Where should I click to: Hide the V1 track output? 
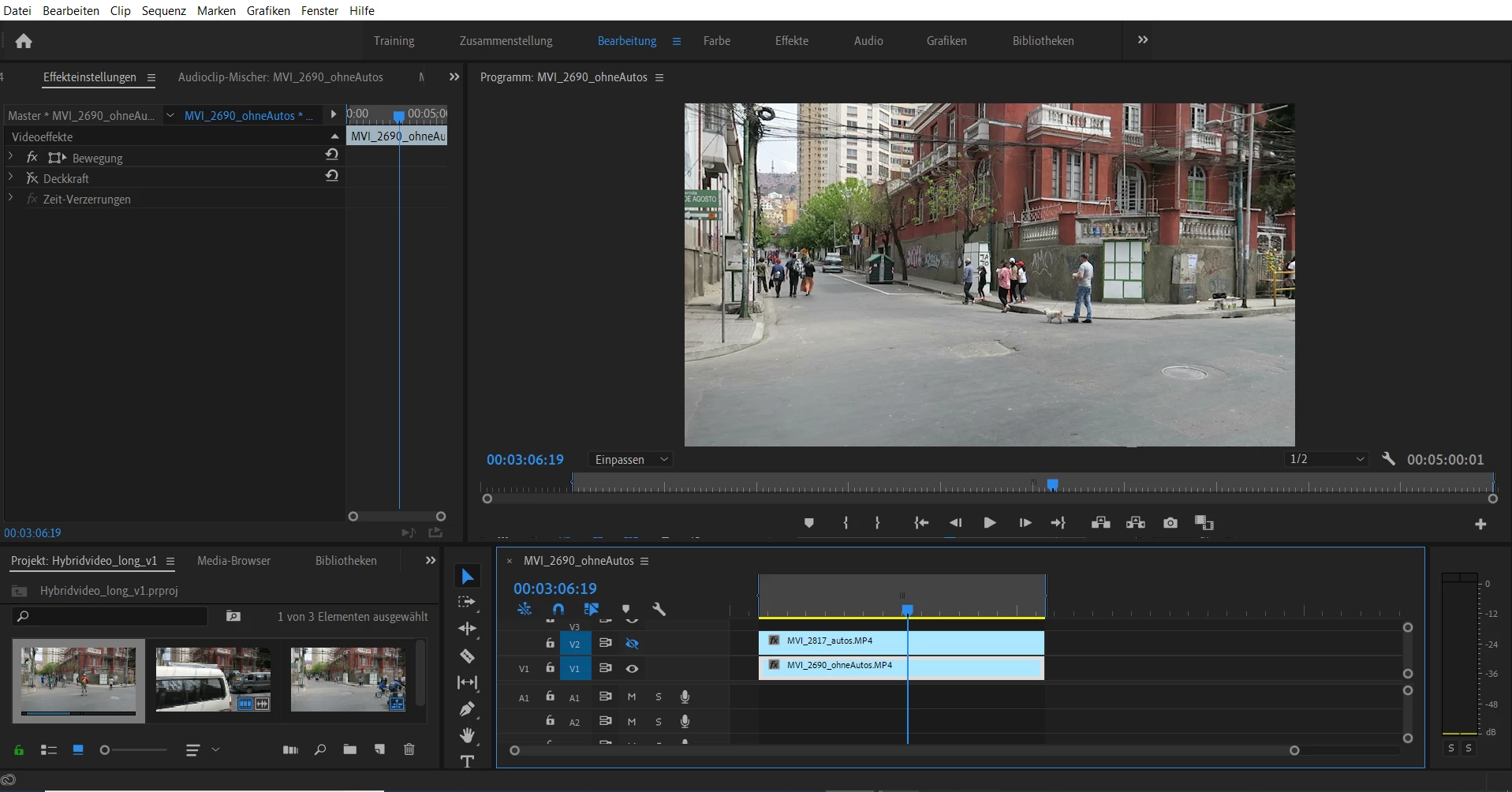coord(632,669)
